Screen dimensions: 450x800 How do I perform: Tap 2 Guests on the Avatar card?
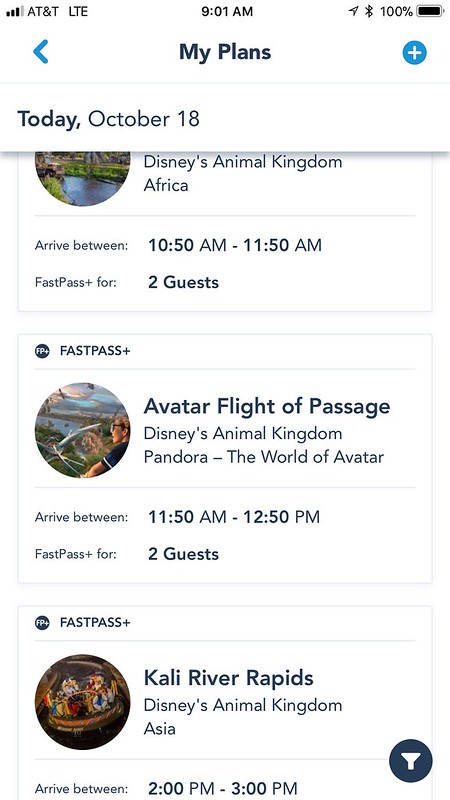tap(184, 554)
